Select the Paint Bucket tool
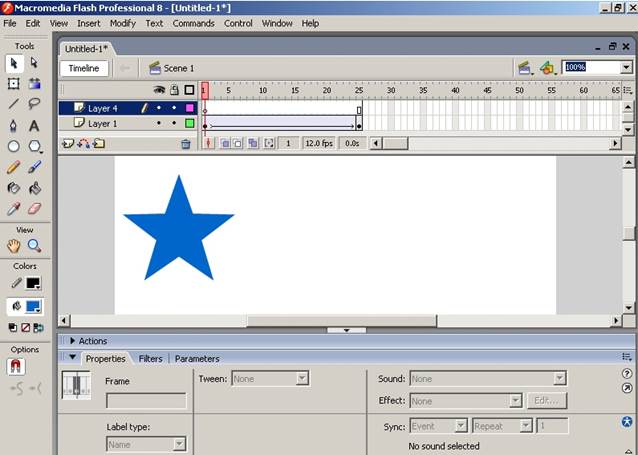638x455 pixels. 35,188
